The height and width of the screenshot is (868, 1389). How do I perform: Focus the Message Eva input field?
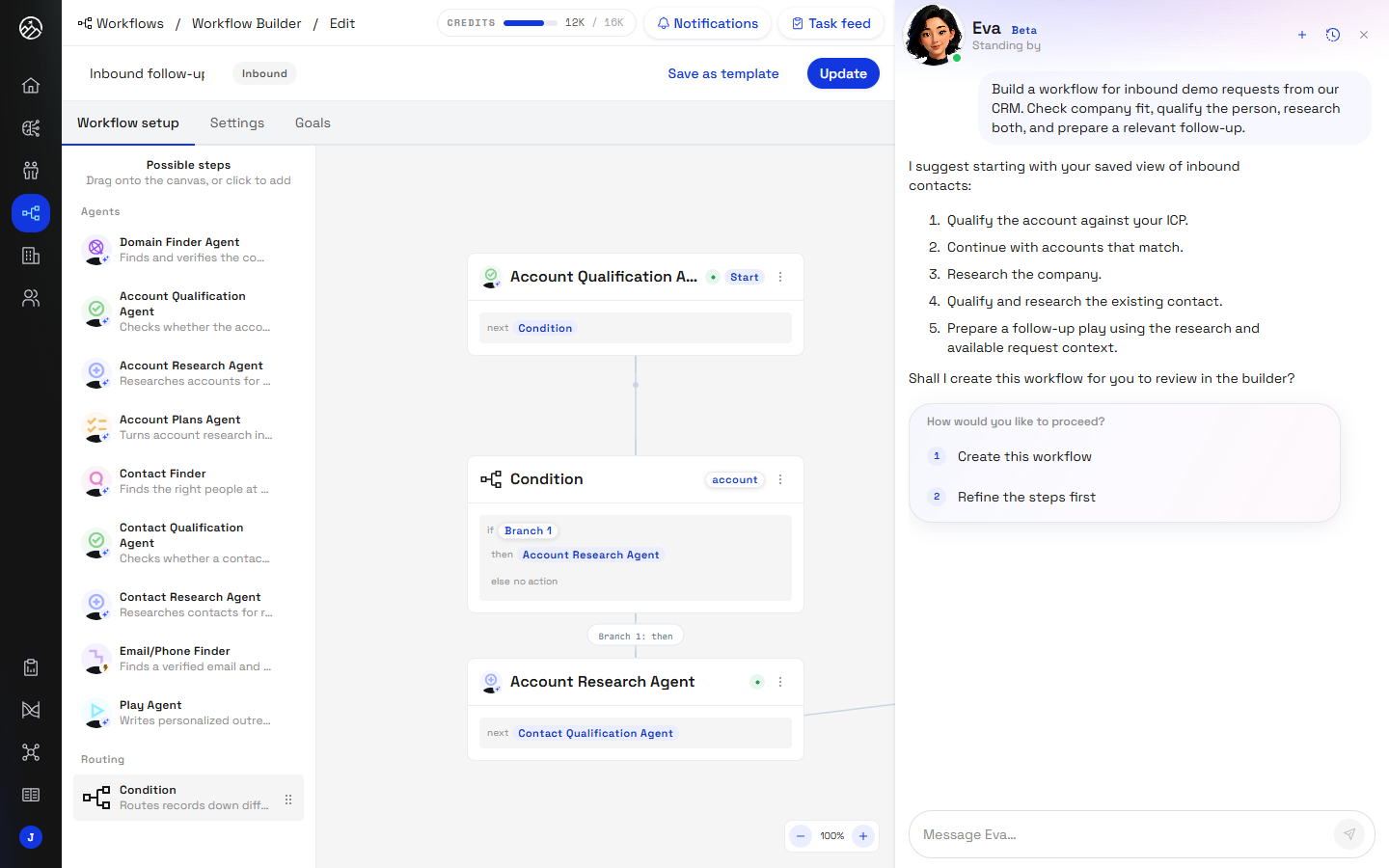[x=1124, y=834]
